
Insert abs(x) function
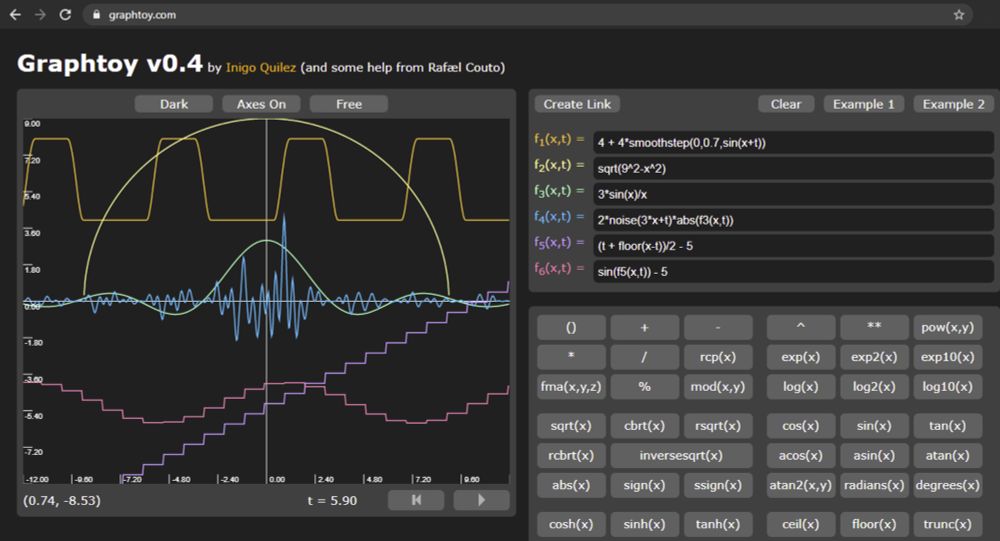pyautogui.click(x=571, y=485)
